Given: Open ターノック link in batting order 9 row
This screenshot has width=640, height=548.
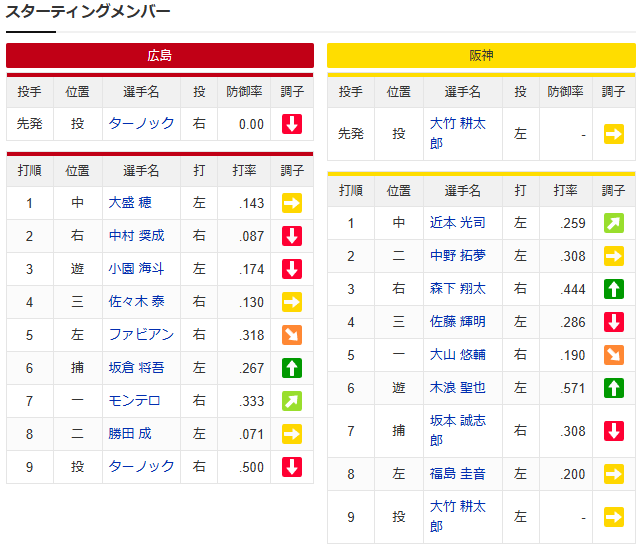Looking at the screenshot, I should click(x=141, y=466).
